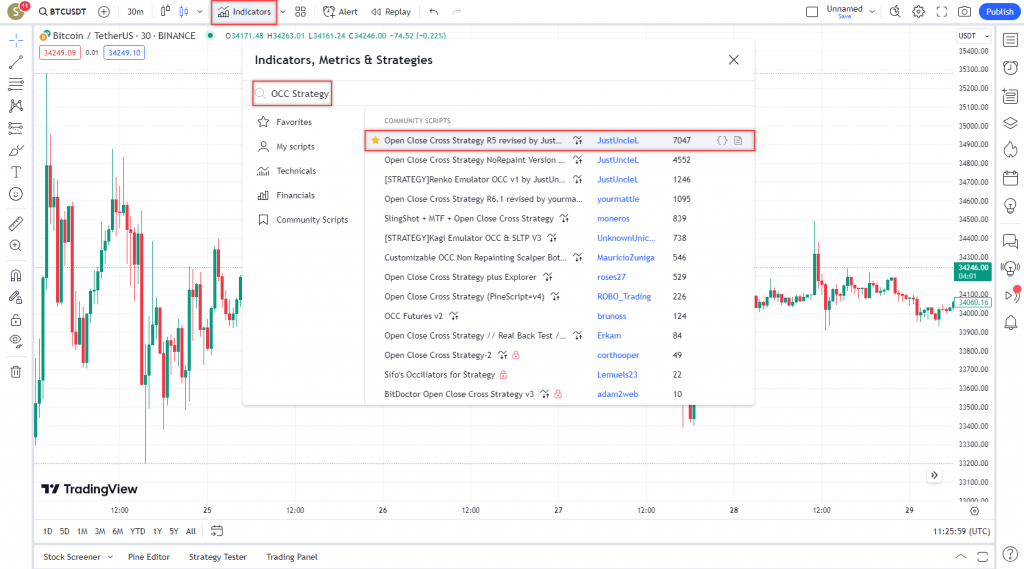Open the Indicators menu button
1024x569 pixels.
[244, 12]
